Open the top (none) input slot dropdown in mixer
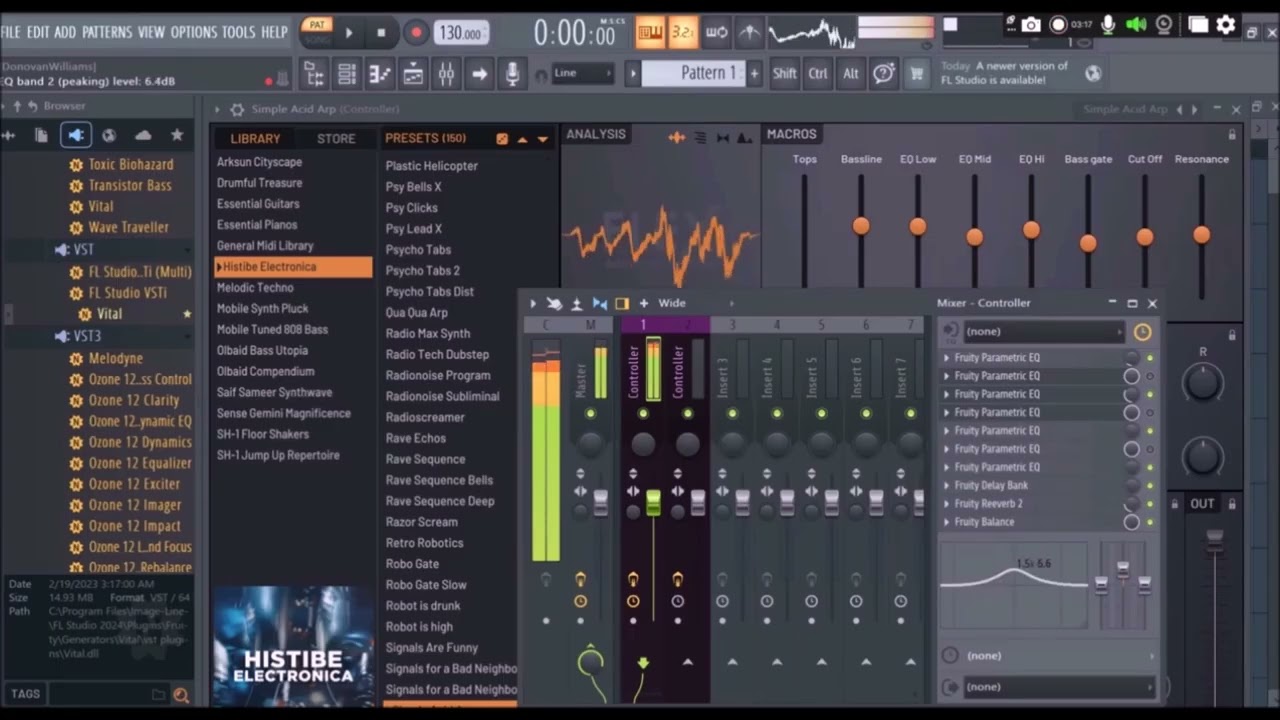The height and width of the screenshot is (720, 1280). pos(1043,332)
